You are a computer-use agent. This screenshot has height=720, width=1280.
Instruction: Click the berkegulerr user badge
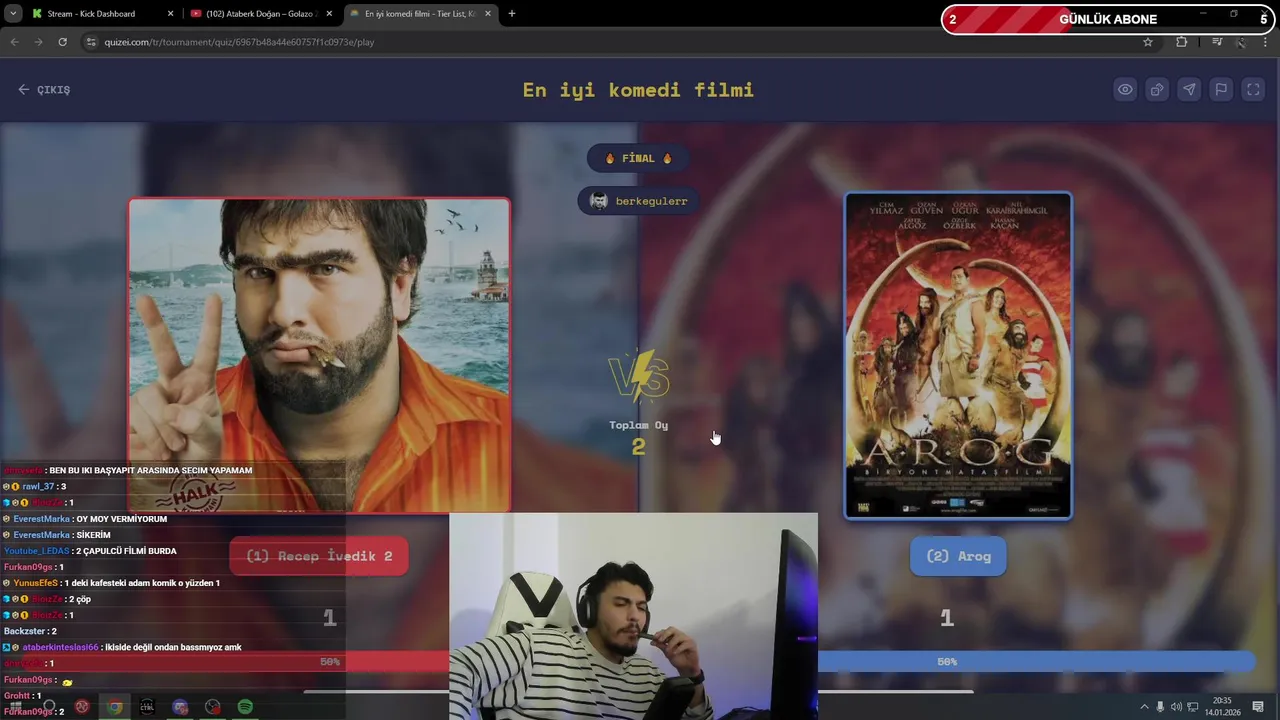click(639, 201)
